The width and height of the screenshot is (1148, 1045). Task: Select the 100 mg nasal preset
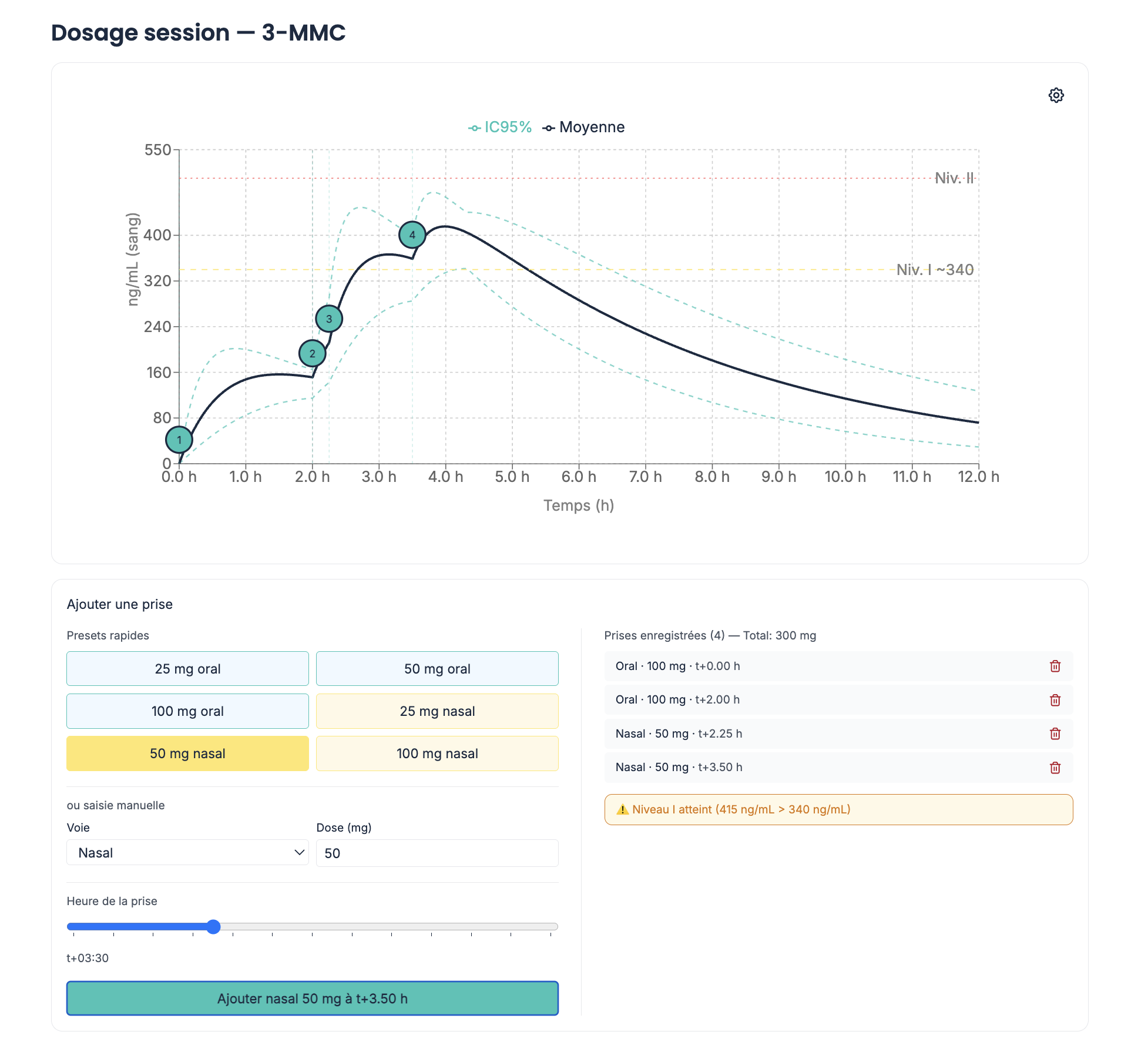[437, 753]
